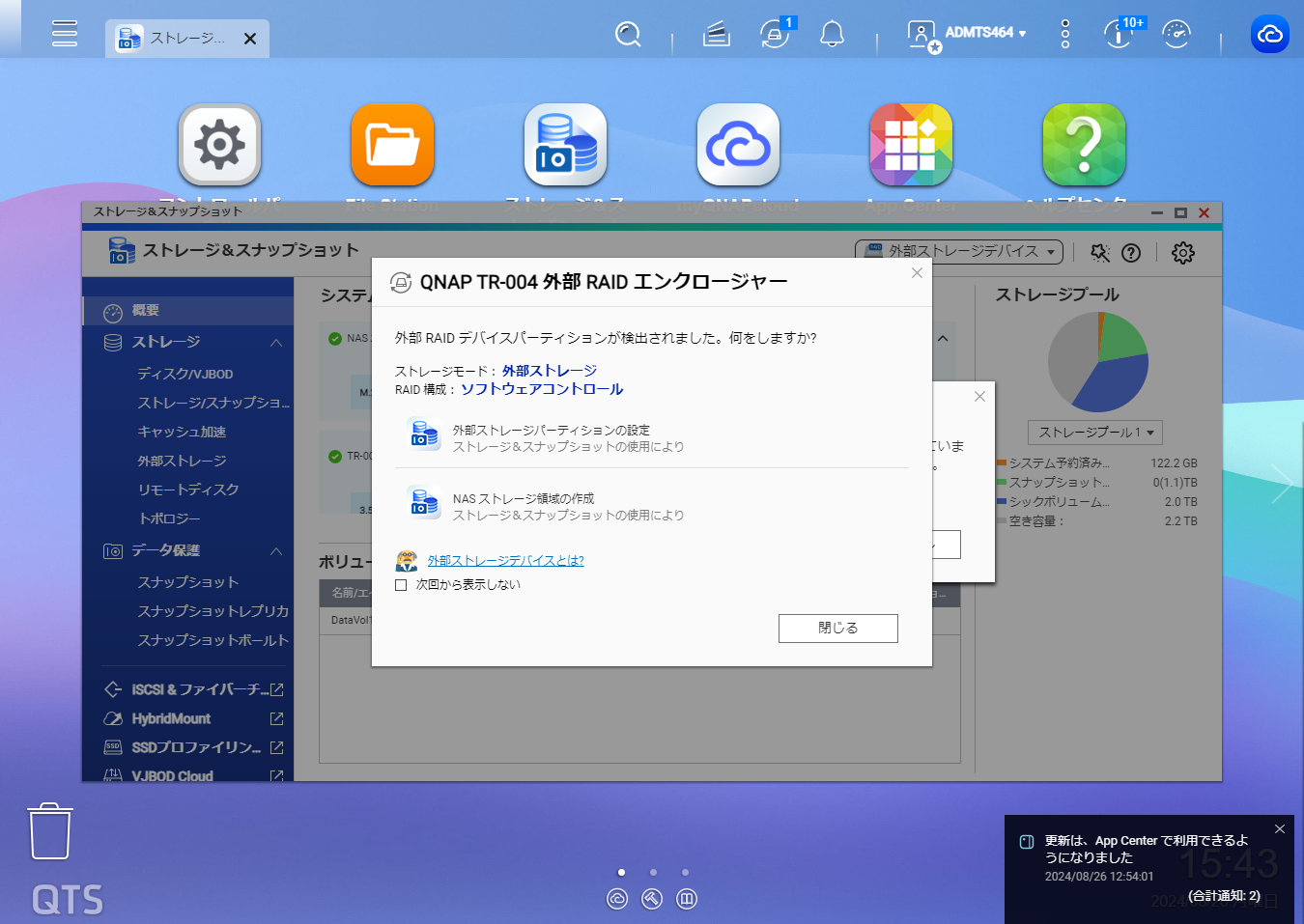Open background tasks icon in top bar
This screenshot has height=924, width=1304.
pyautogui.click(x=716, y=36)
